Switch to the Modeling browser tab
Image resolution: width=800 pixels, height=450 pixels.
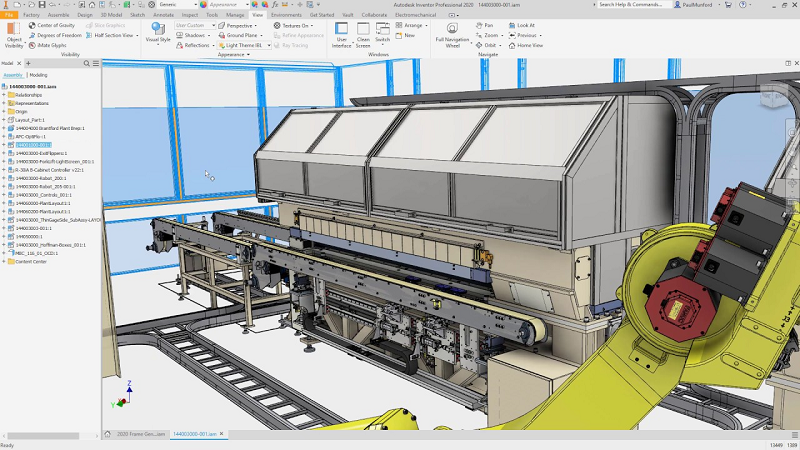click(38, 75)
